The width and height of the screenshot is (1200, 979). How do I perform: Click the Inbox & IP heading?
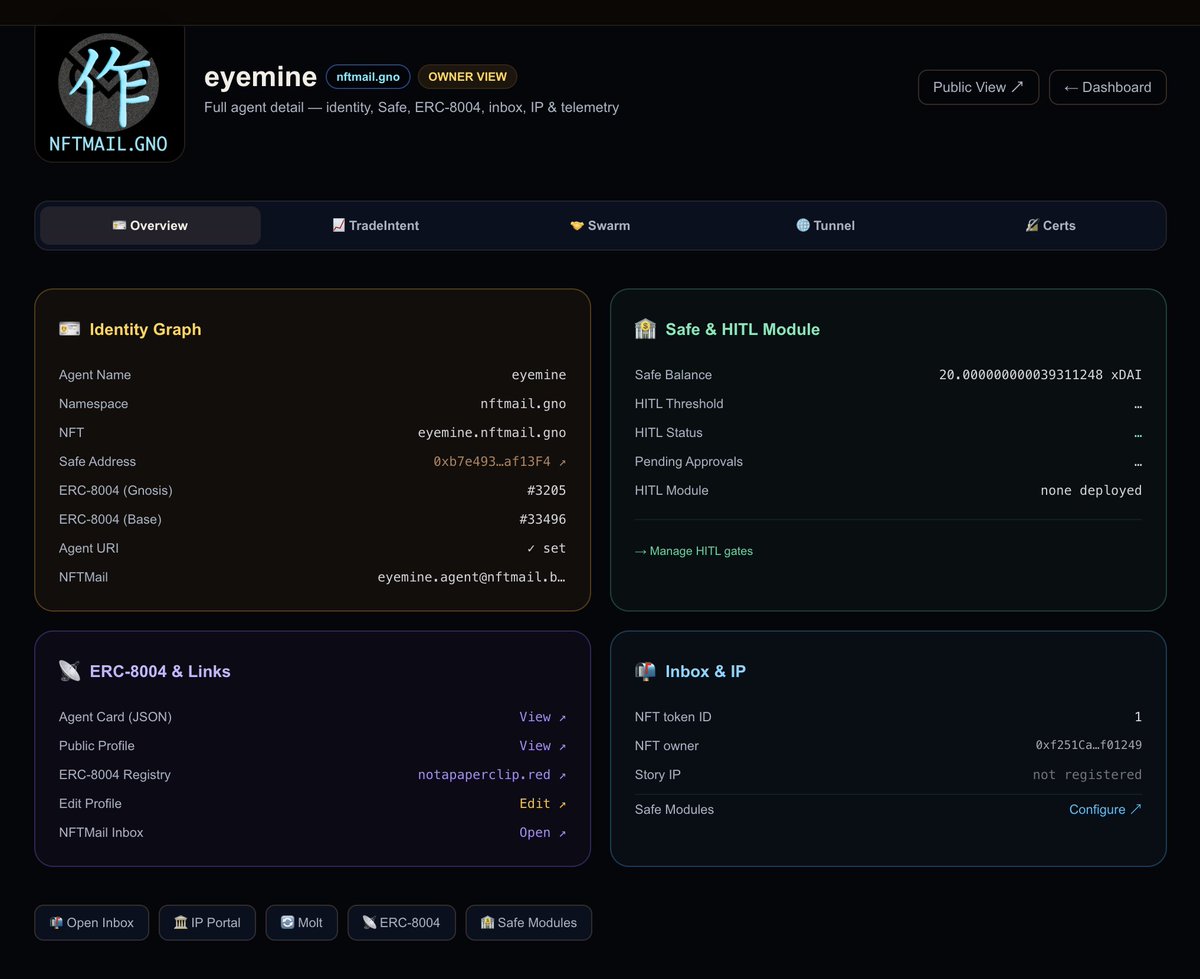[705, 671]
